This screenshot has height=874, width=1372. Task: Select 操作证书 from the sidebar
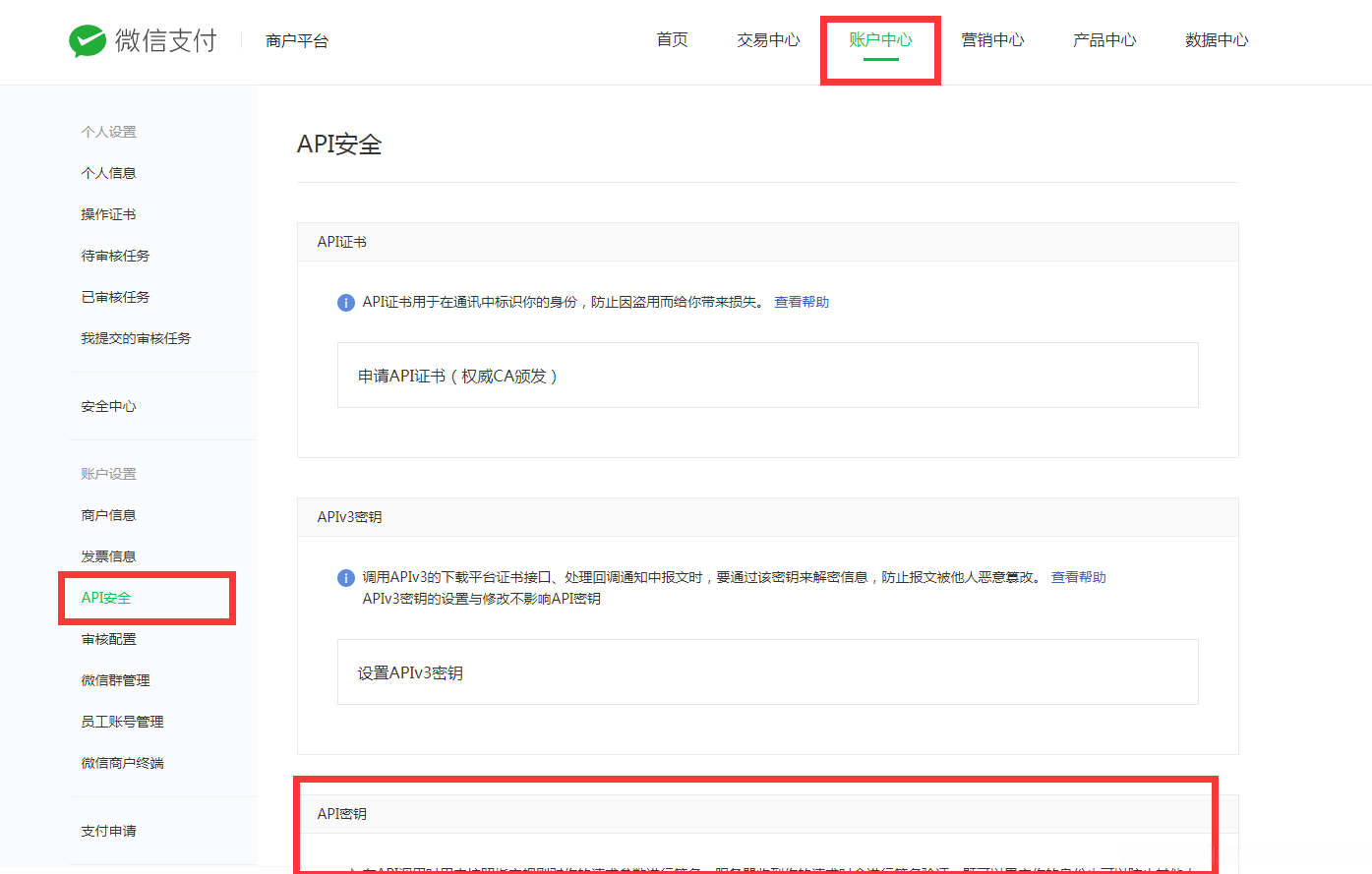pos(108,214)
